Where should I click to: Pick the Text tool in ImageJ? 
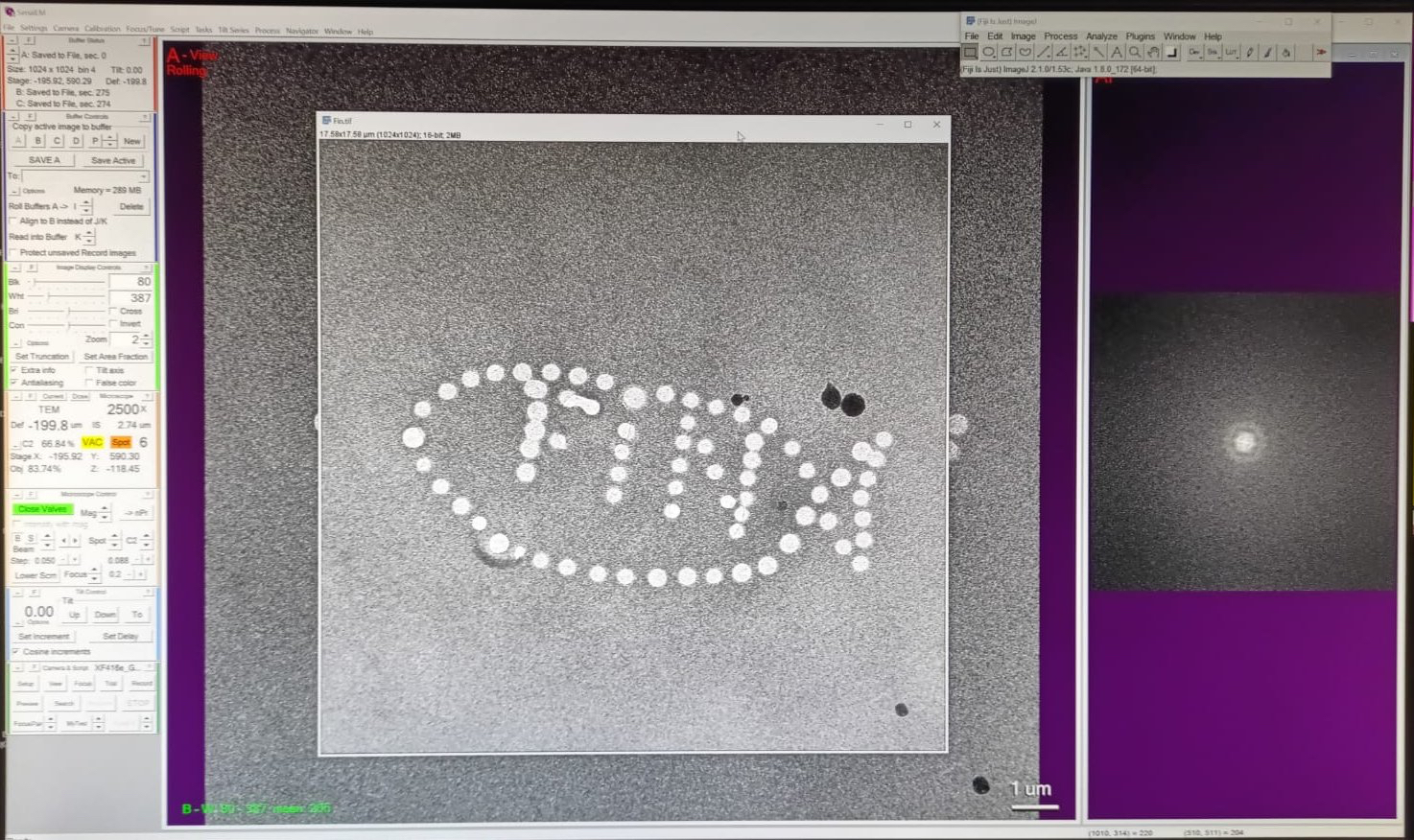[x=1117, y=53]
